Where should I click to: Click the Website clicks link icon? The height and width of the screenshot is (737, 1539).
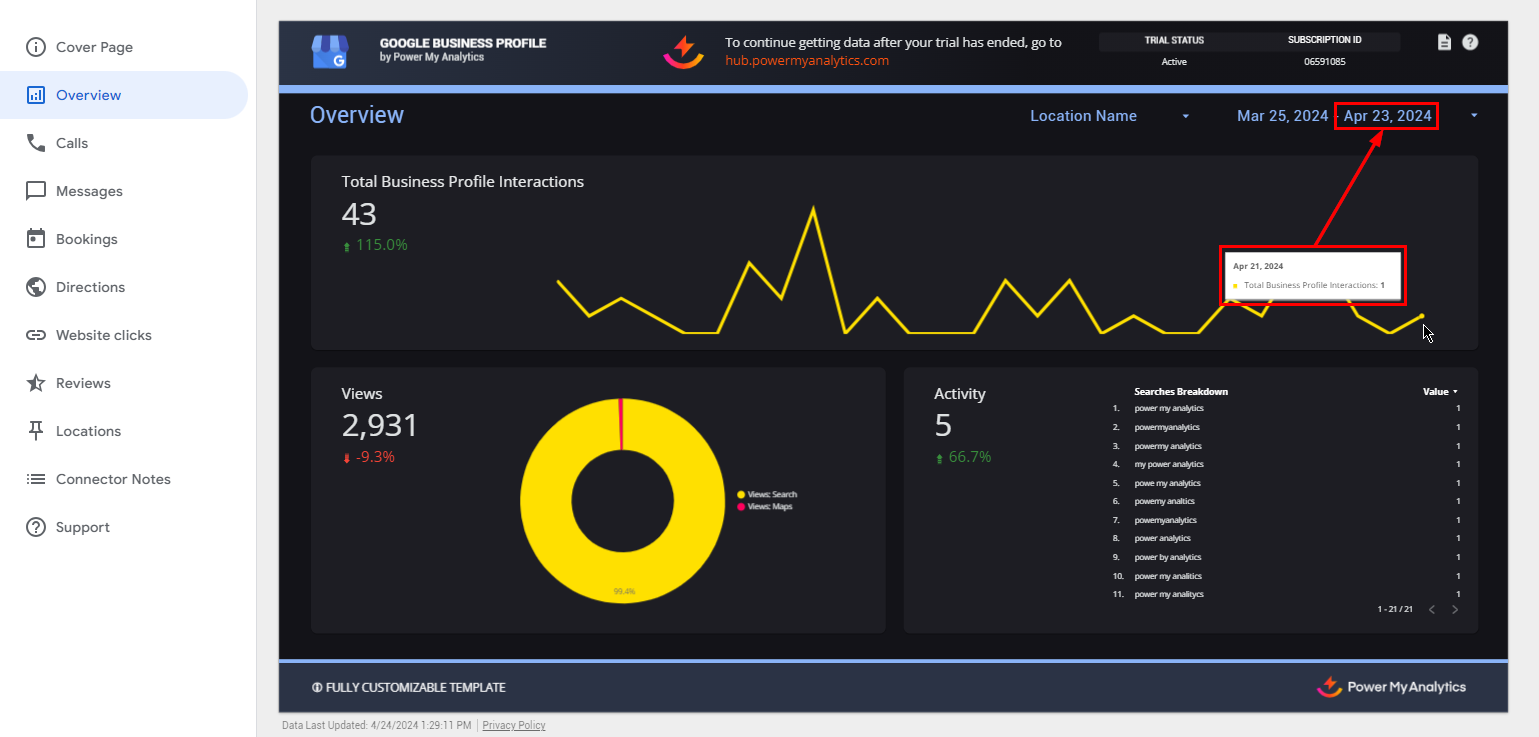click(36, 335)
